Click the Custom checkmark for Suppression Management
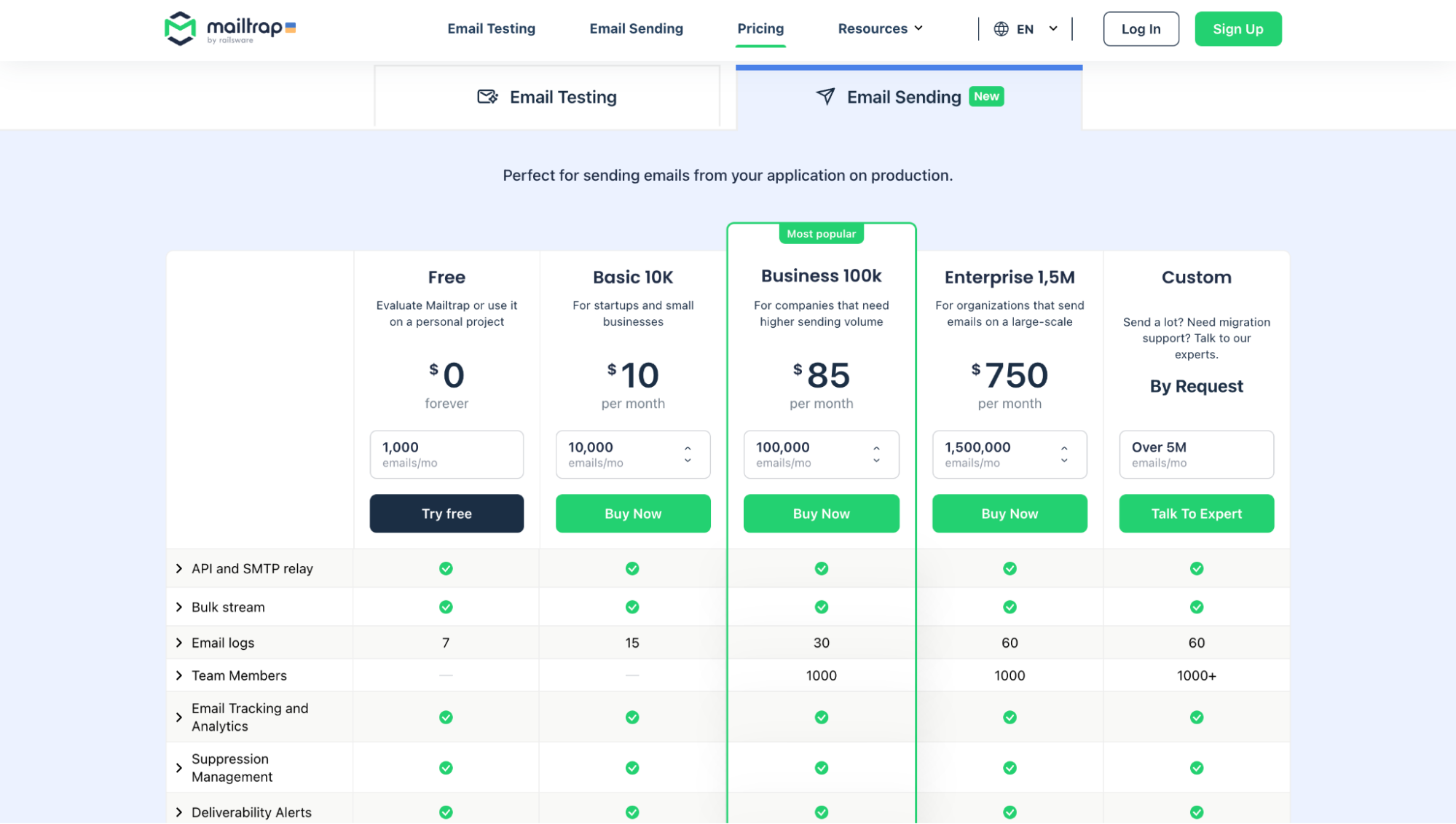Viewport: 1456px width, 824px height. point(1197,768)
